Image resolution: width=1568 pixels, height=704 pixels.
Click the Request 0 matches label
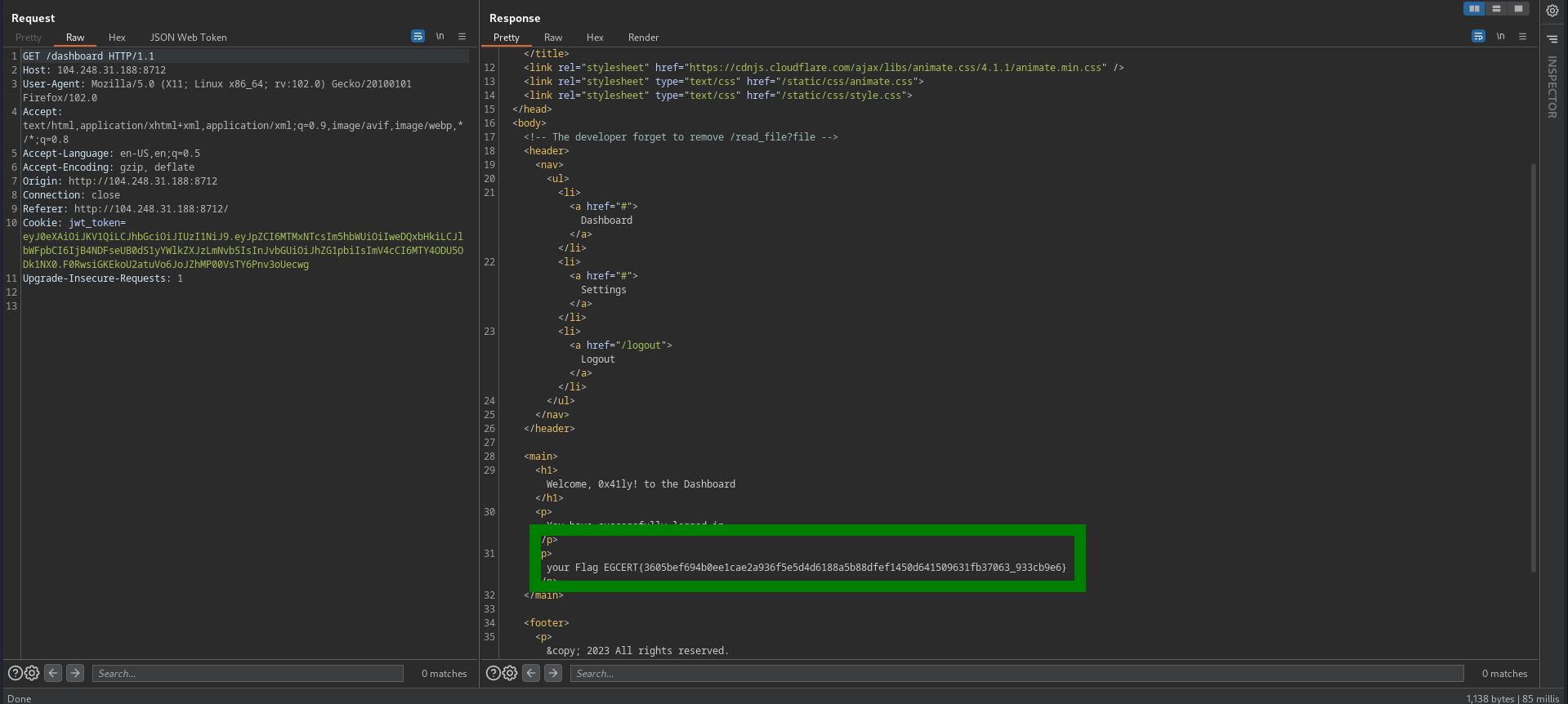[x=444, y=674]
